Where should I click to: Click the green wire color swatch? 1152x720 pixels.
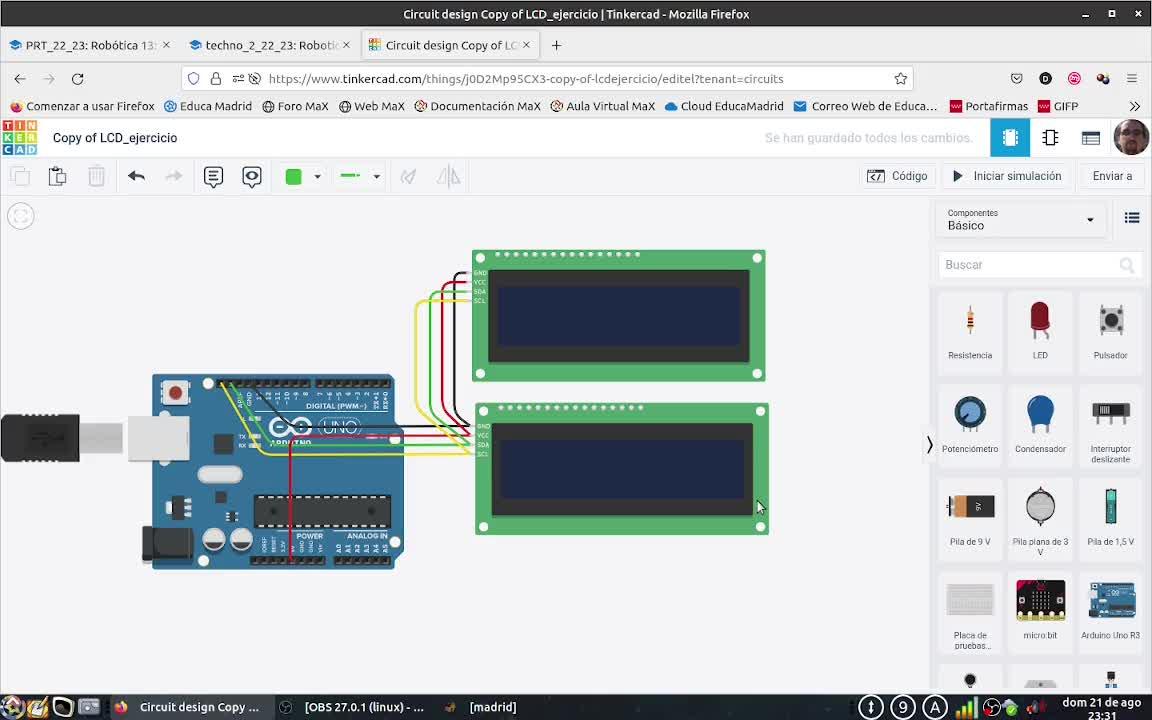click(x=293, y=176)
